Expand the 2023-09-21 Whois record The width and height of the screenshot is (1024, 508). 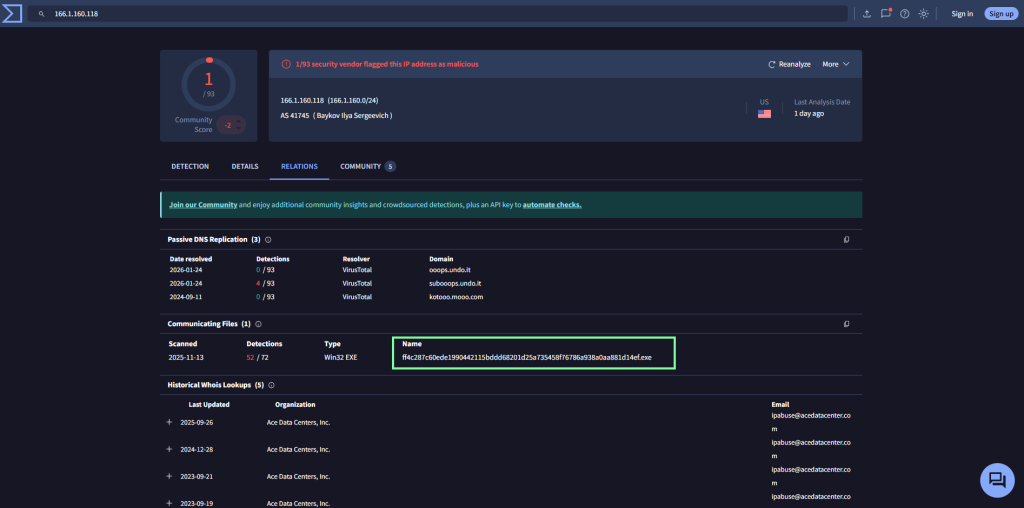click(x=169, y=476)
